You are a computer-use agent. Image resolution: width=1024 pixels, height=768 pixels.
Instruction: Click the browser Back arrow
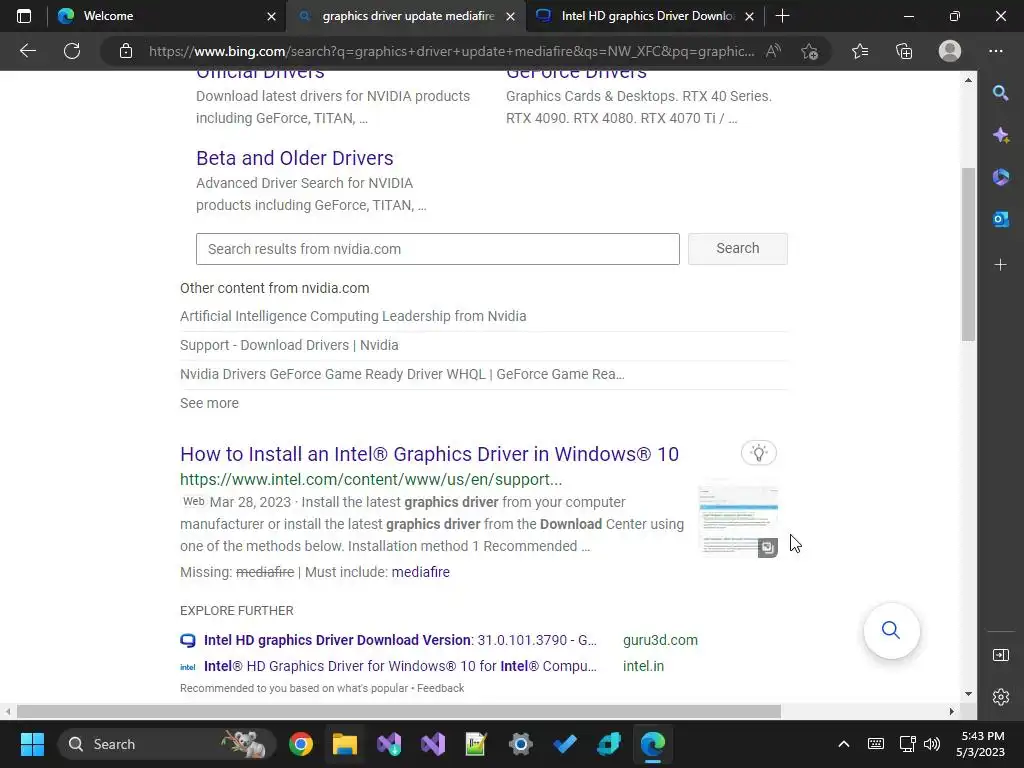[27, 51]
